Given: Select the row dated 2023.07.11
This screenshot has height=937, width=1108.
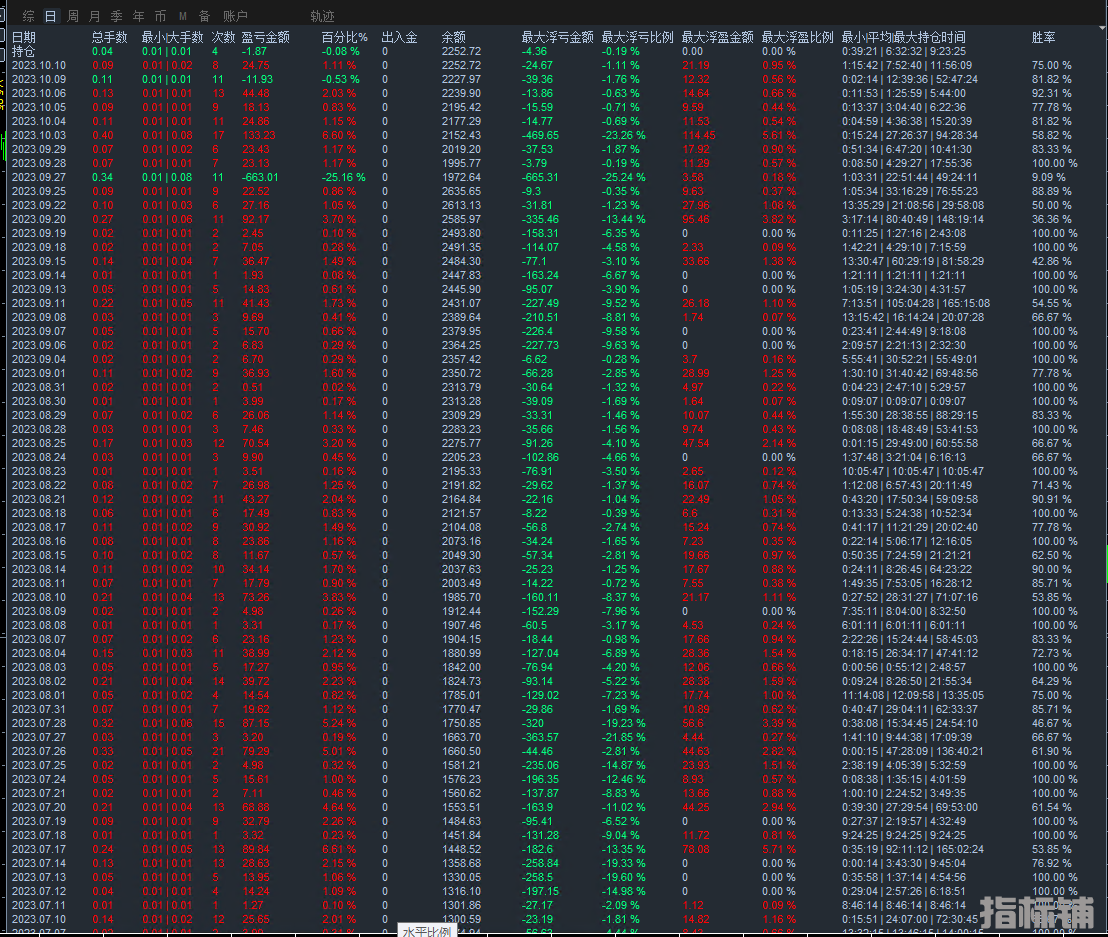Looking at the screenshot, I should [x=555, y=905].
